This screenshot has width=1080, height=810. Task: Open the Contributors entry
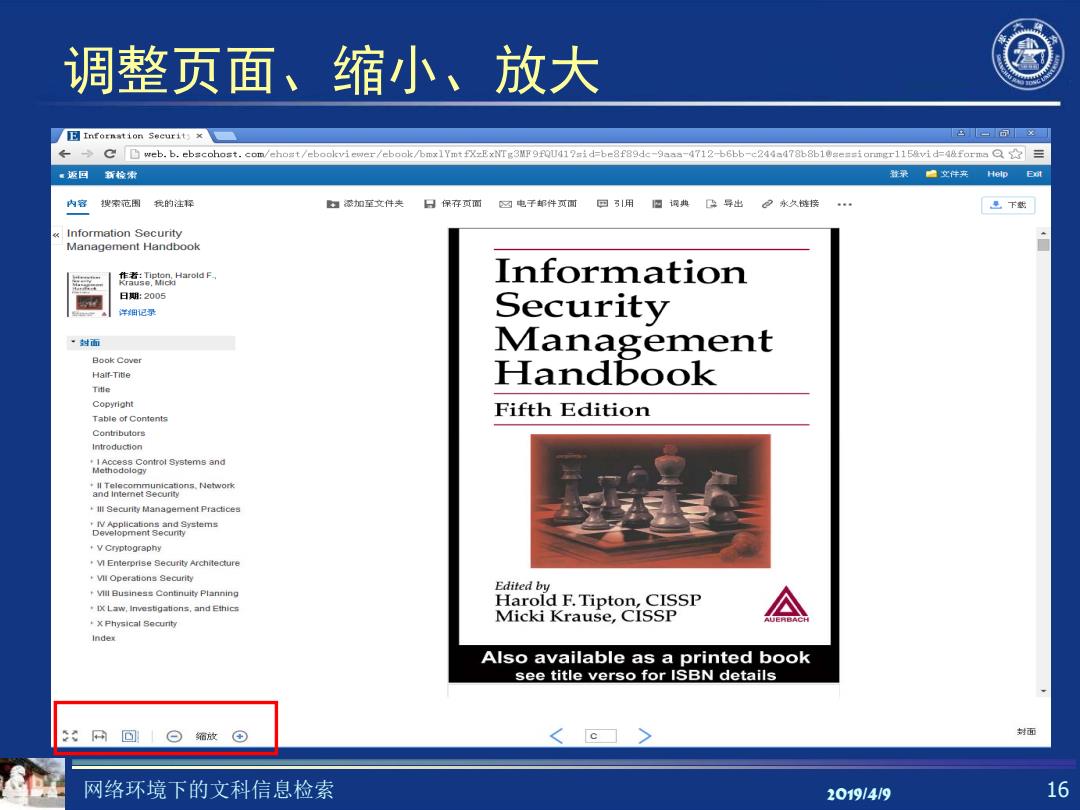[x=118, y=433]
